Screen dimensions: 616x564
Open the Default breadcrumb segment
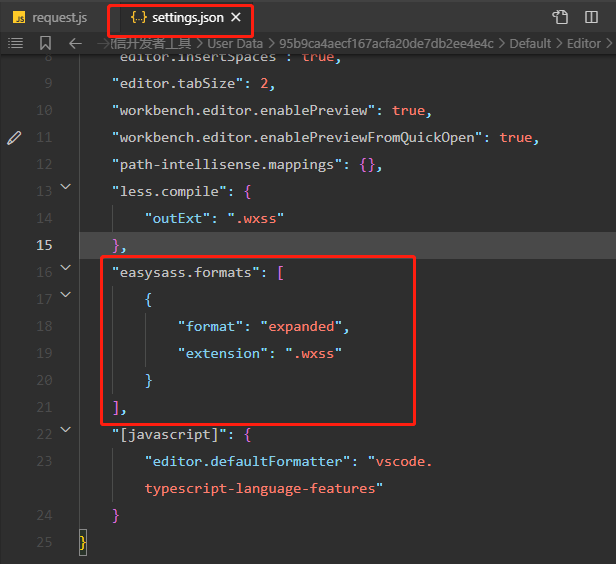pos(530,44)
